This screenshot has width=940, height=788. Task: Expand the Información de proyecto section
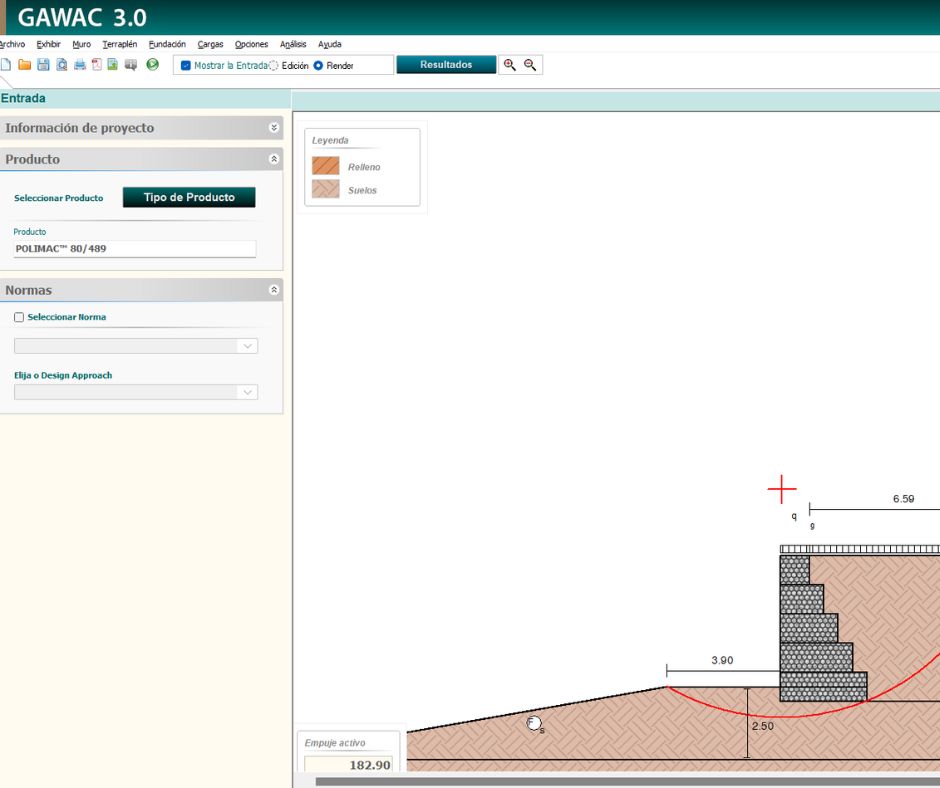(274, 128)
